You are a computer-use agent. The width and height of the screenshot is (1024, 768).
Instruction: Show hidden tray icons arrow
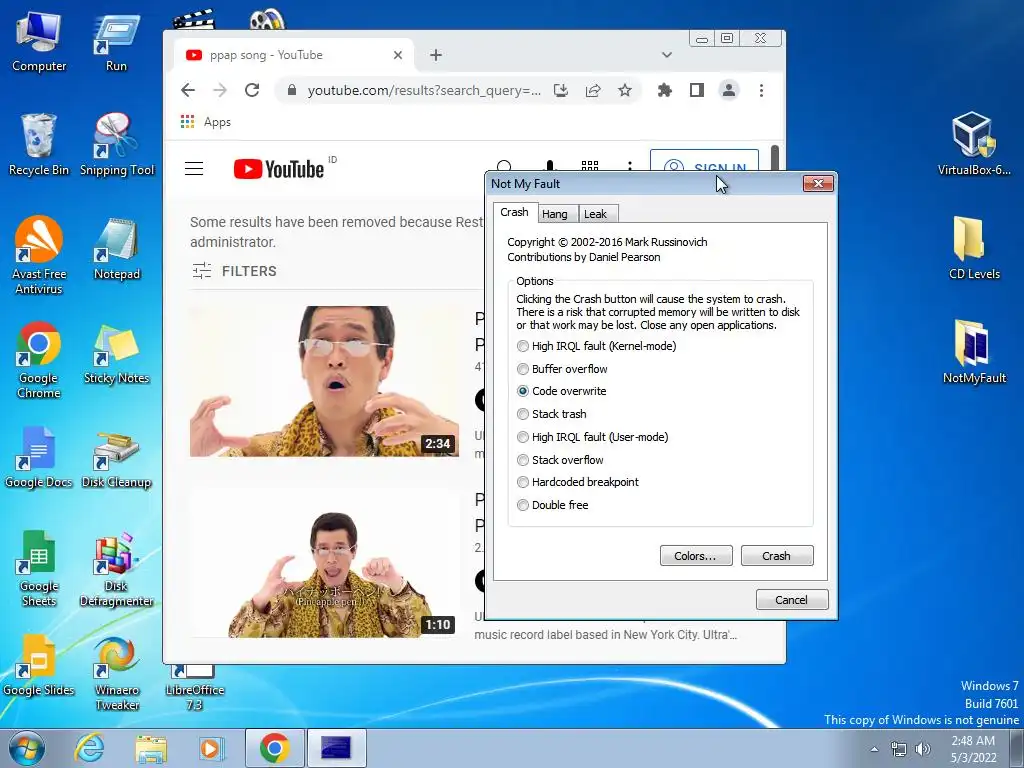(874, 749)
